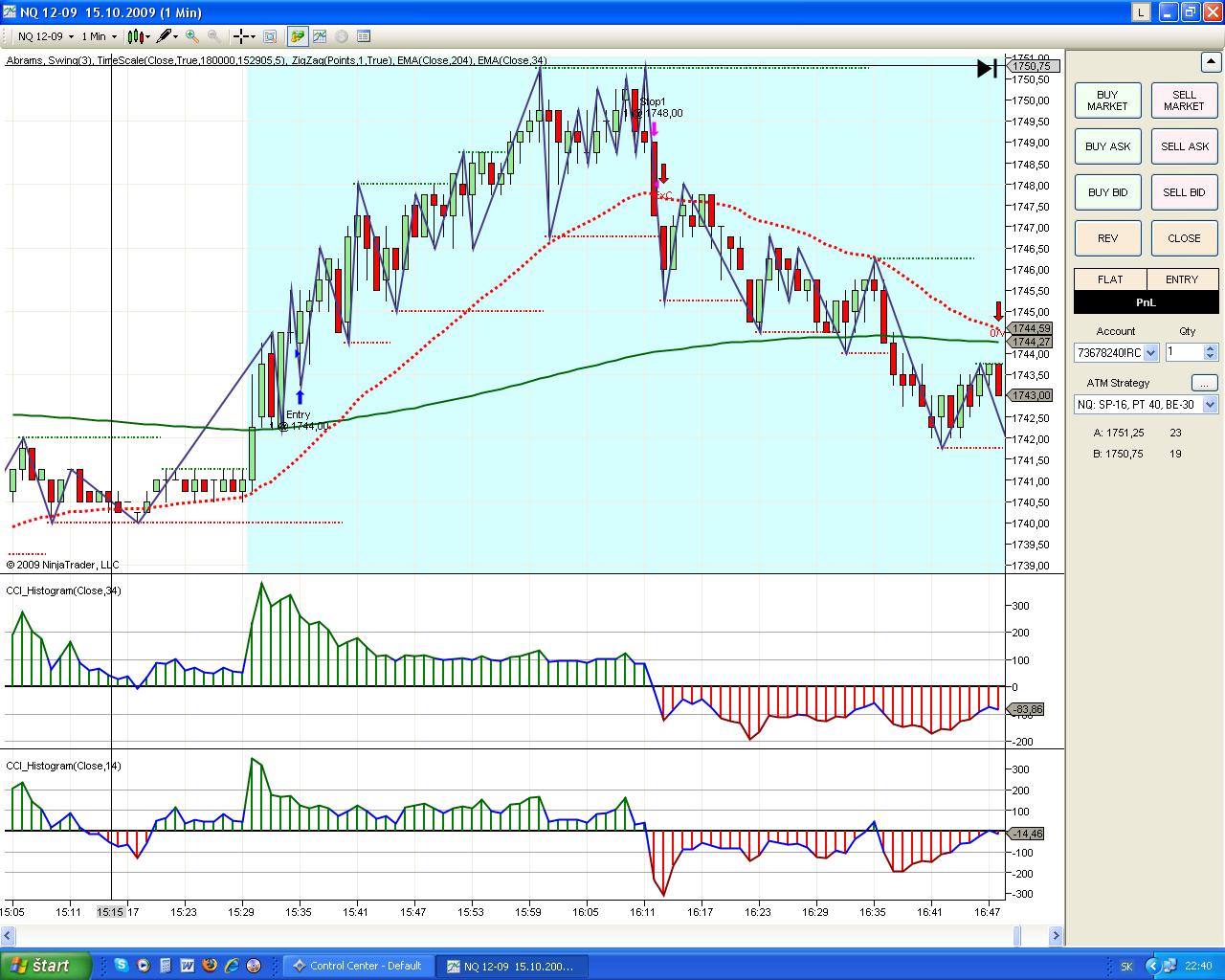Open the calculator quick launch icon
The height and width of the screenshot is (980, 1225).
[166, 966]
